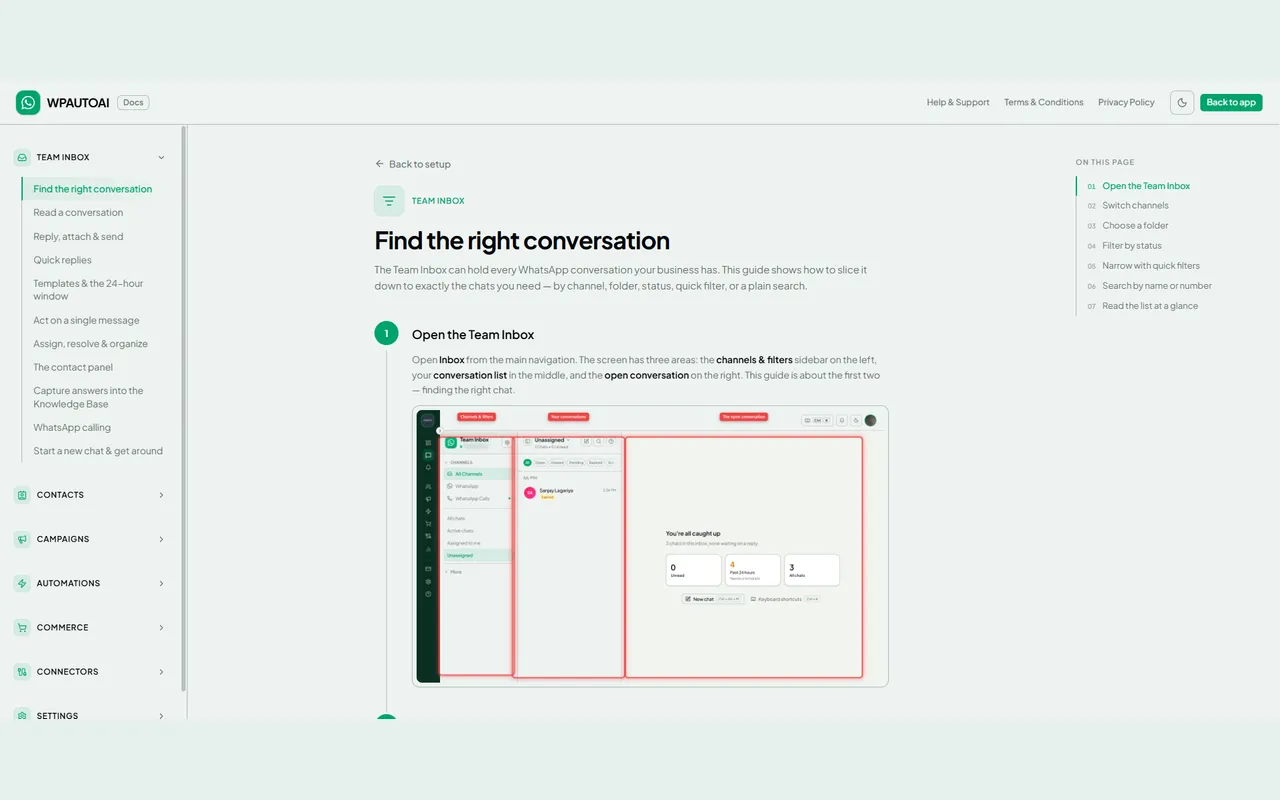Collapse the Team Inbox sidebar section chevron
The height and width of the screenshot is (800, 1280).
pos(161,157)
